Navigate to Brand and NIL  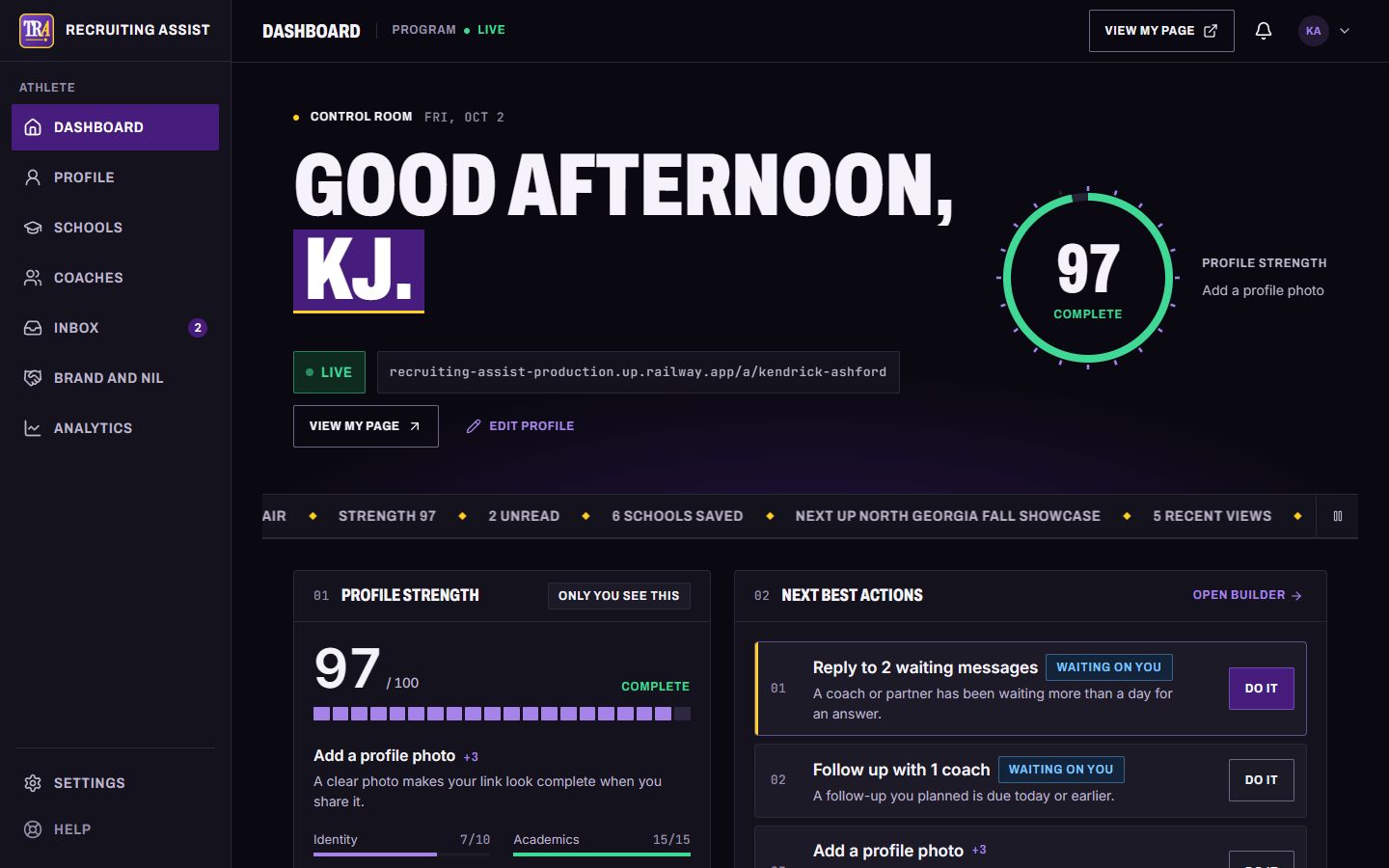pyautogui.click(x=116, y=378)
